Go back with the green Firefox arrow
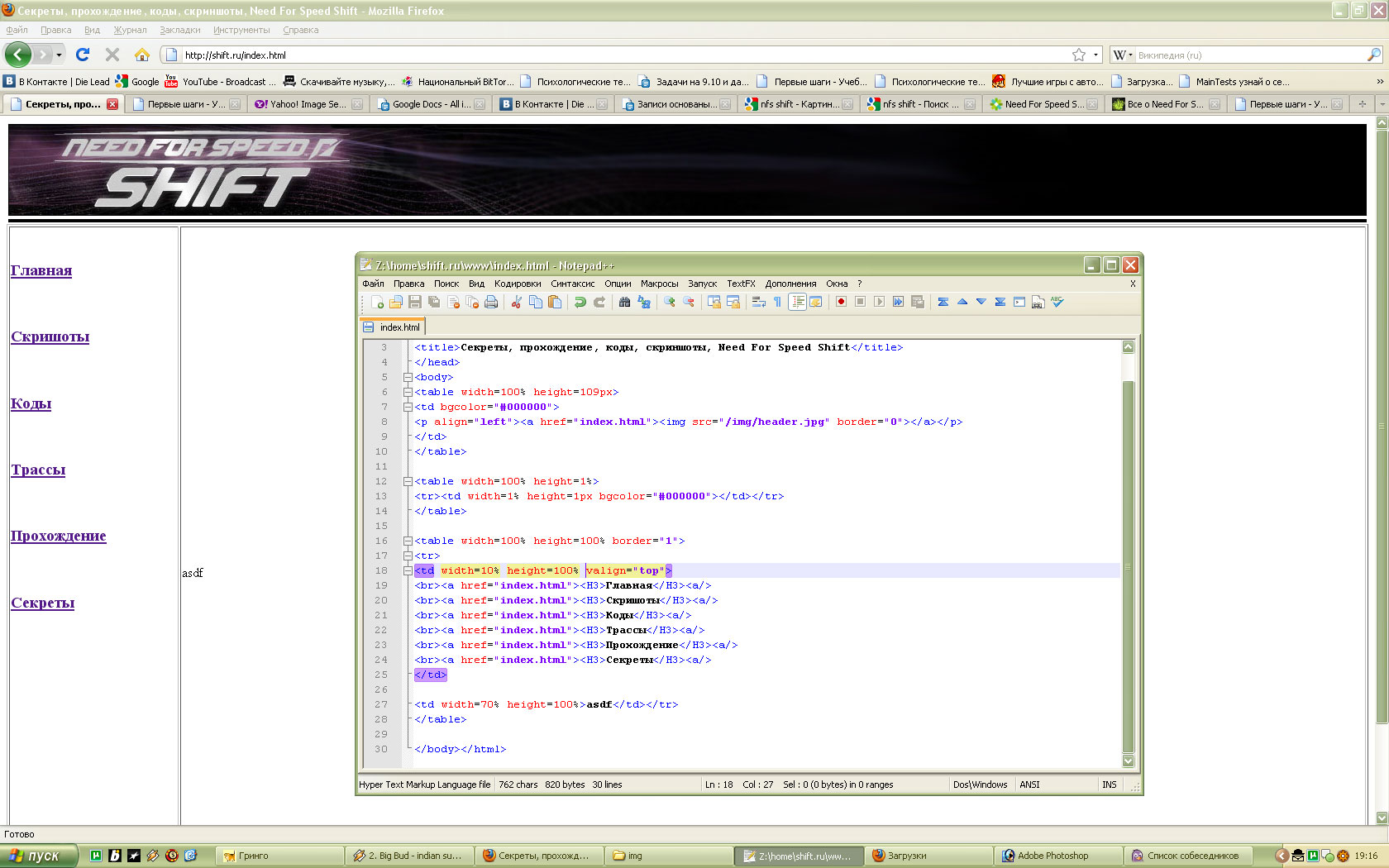 (x=17, y=55)
